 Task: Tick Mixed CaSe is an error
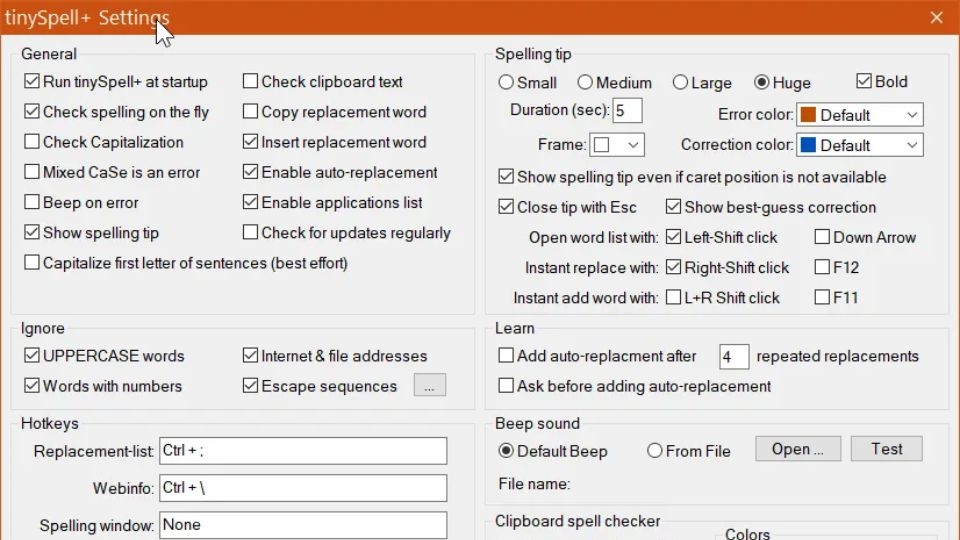pyautogui.click(x=32, y=171)
